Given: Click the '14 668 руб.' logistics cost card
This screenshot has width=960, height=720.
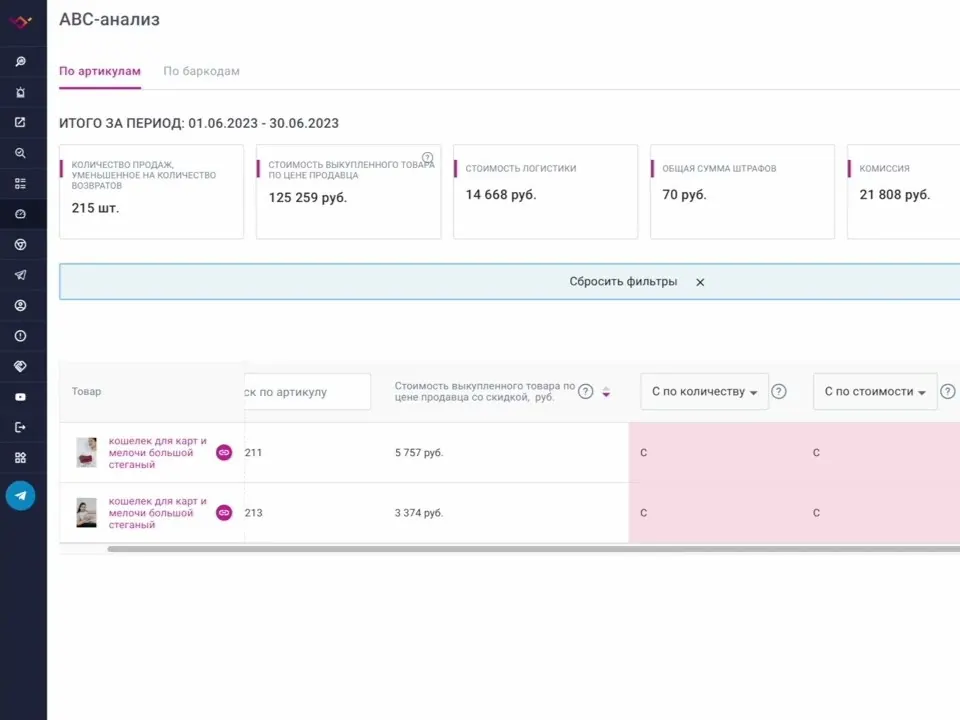Looking at the screenshot, I should pyautogui.click(x=546, y=192).
